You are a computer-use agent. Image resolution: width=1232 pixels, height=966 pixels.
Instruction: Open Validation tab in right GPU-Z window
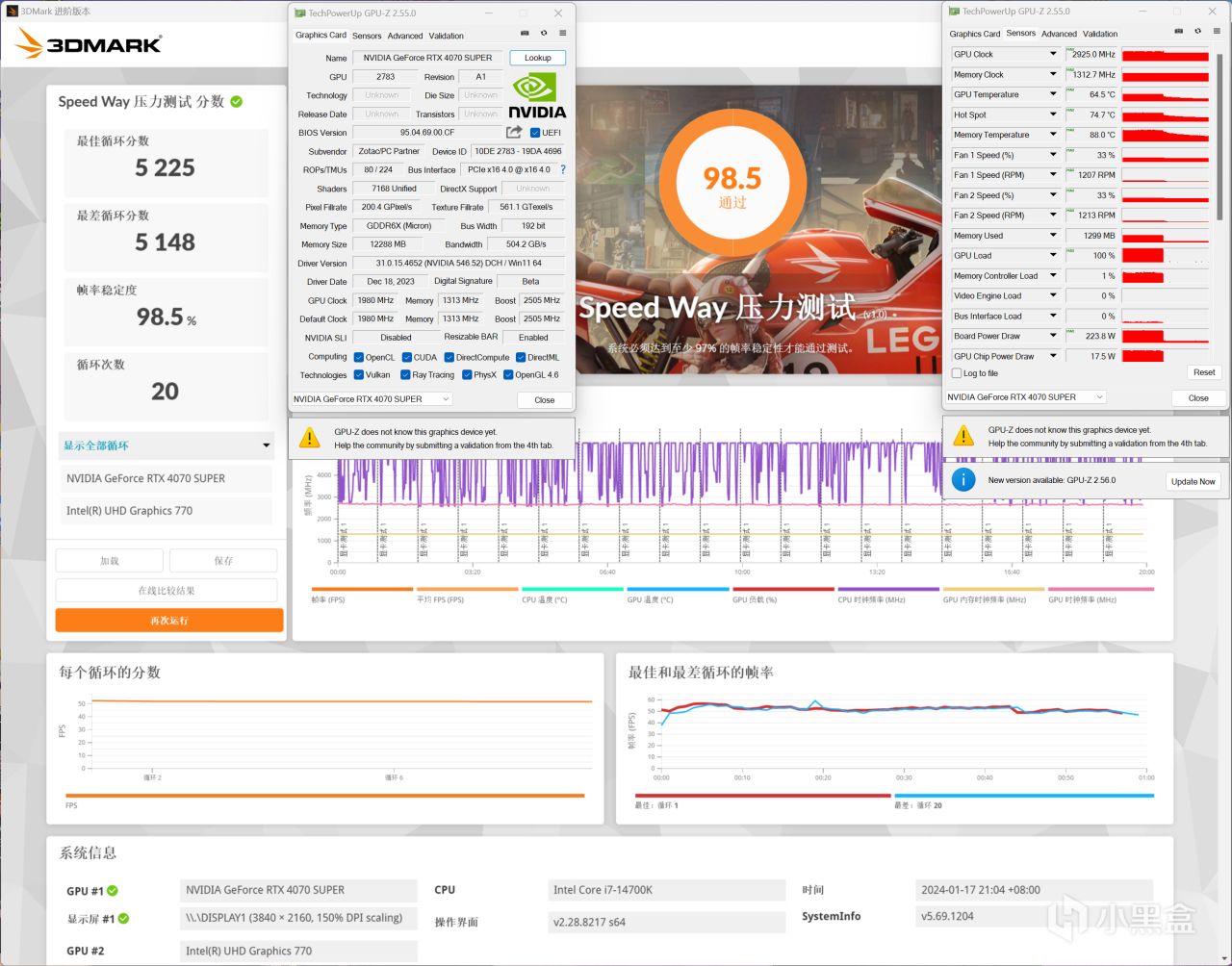1100,34
